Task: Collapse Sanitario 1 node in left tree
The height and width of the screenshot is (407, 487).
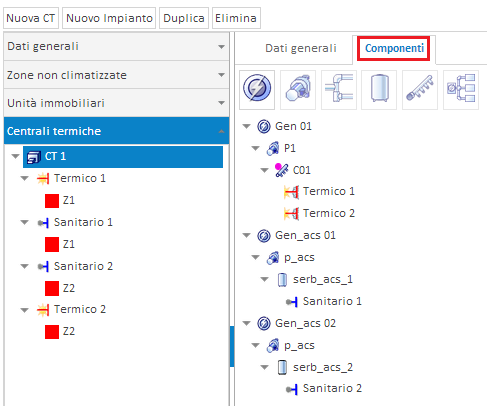Action: [x=24, y=222]
